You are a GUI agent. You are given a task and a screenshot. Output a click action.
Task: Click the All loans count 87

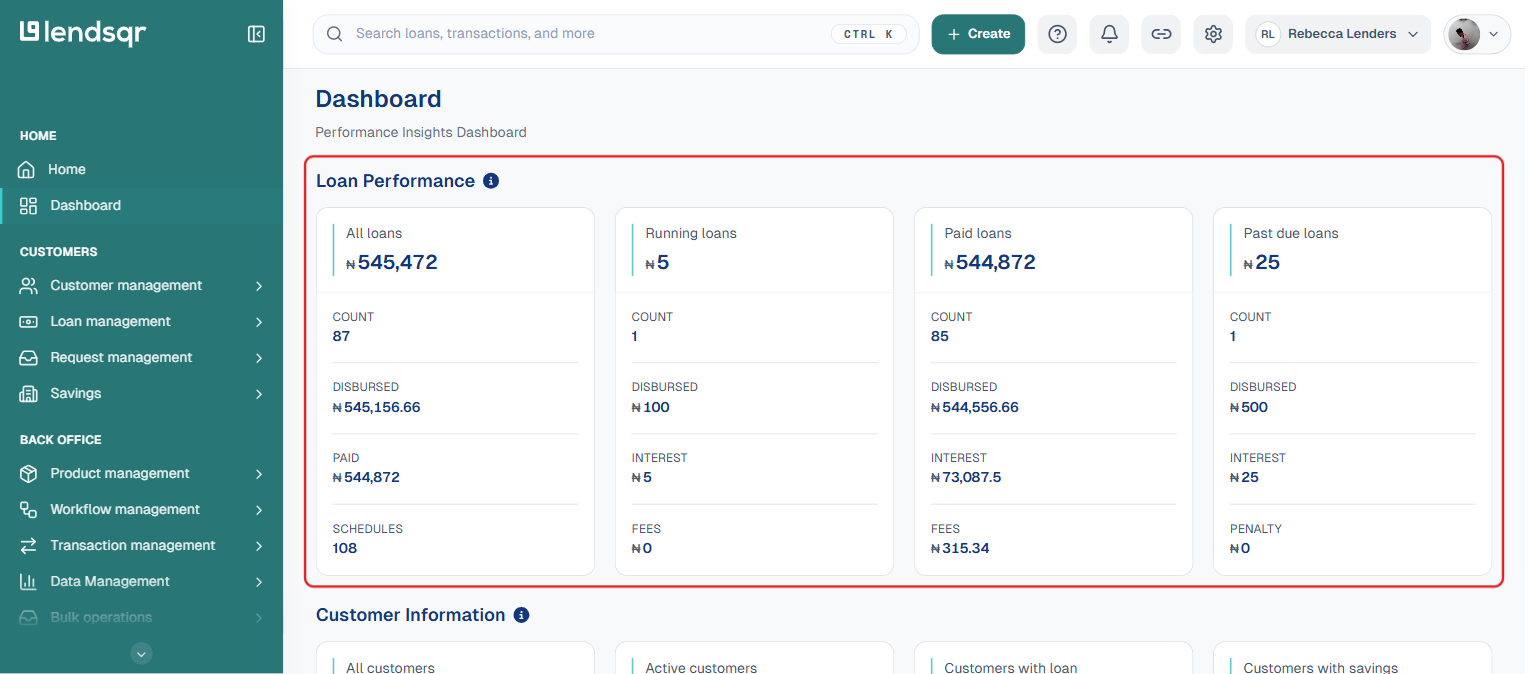[x=342, y=336]
